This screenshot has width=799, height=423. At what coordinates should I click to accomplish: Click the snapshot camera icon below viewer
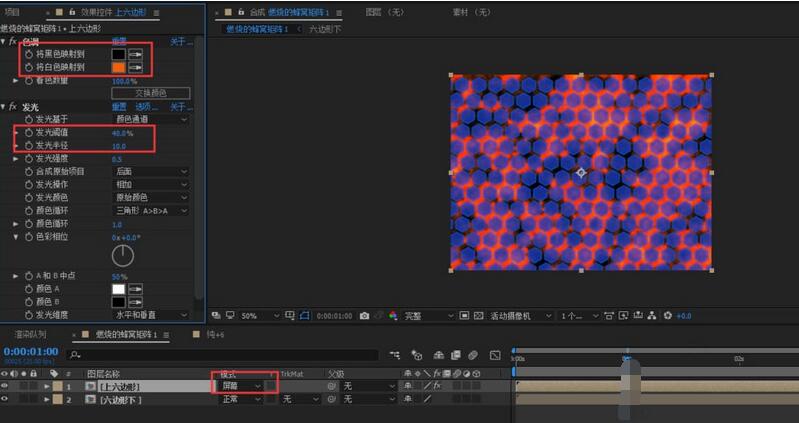[364, 316]
